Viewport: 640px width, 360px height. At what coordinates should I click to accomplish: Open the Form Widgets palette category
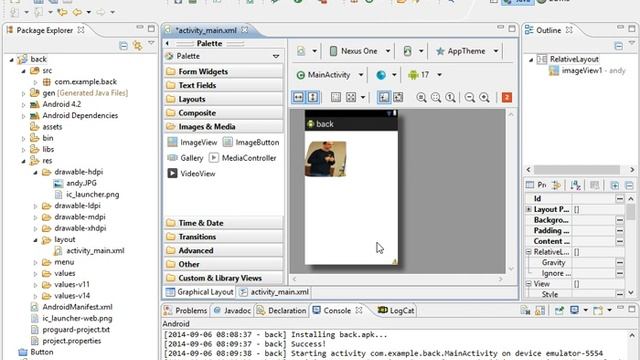[x=223, y=71]
